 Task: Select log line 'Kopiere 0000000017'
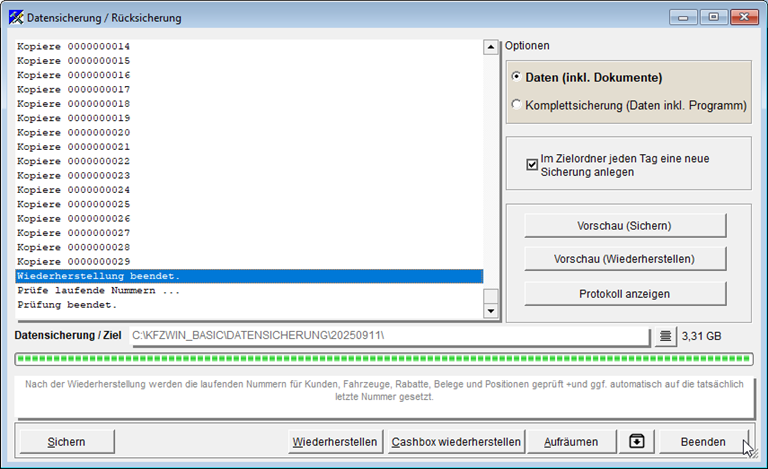pos(249,90)
